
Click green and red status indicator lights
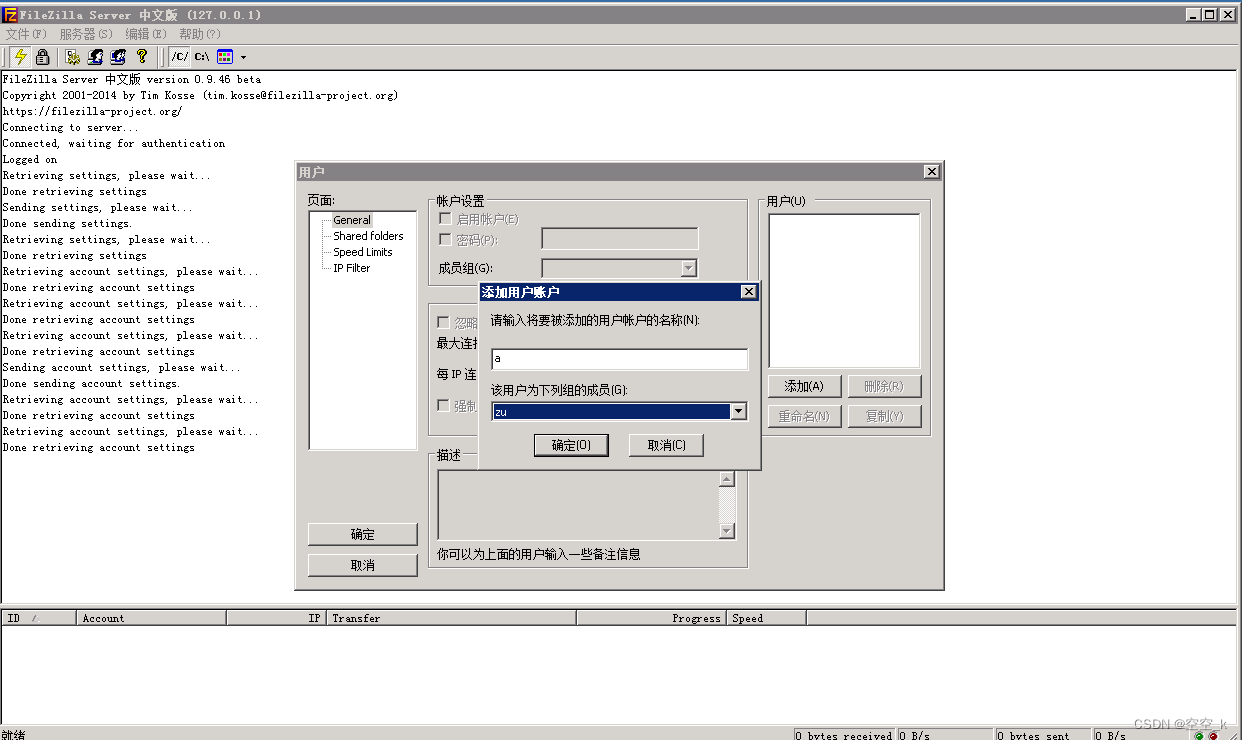coord(1205,736)
